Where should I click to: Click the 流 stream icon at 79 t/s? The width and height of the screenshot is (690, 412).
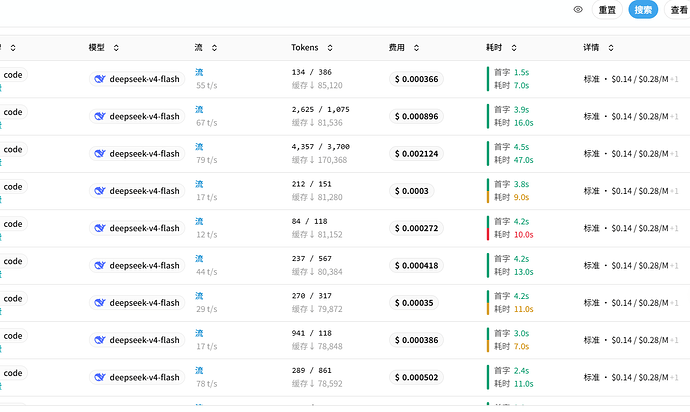(x=199, y=147)
